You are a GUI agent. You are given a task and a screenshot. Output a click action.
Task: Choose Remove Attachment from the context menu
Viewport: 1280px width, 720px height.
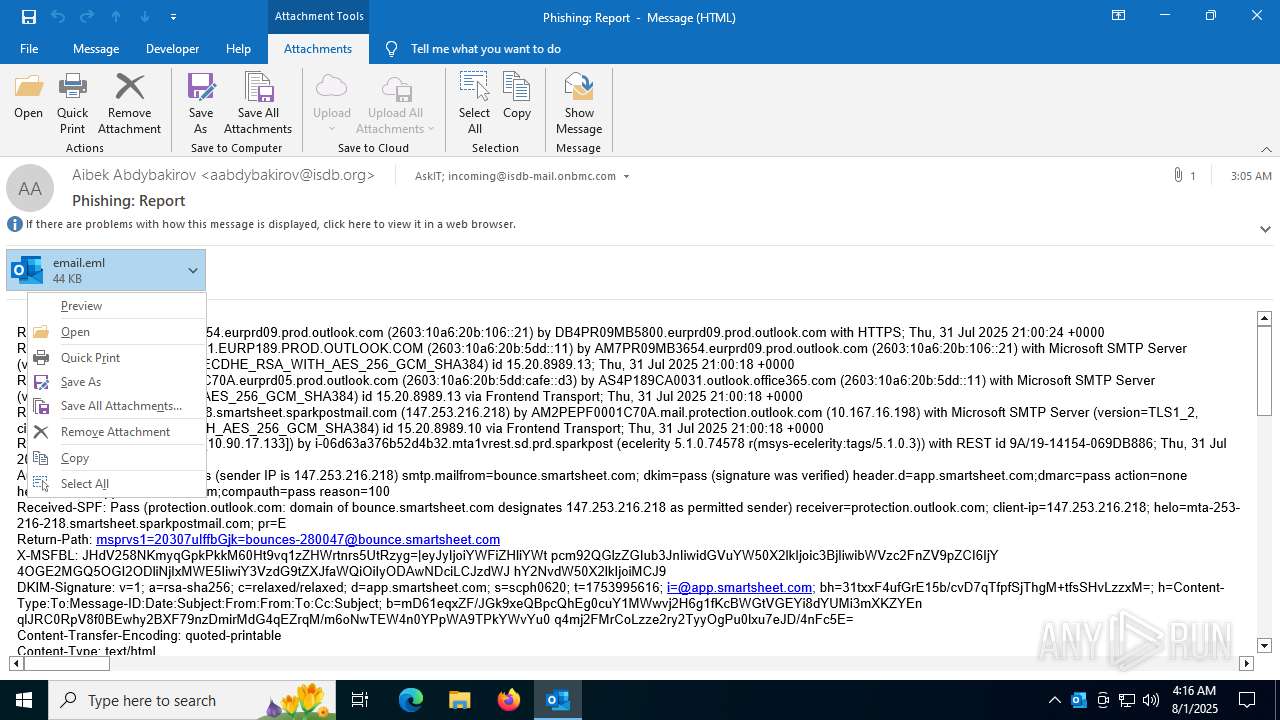click(117, 432)
